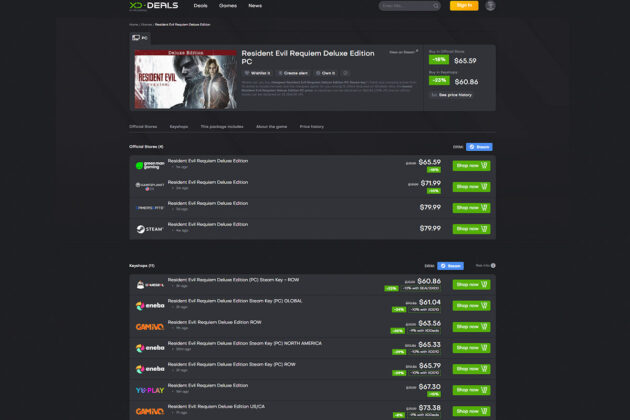Click the Create alert button
630x420 pixels.
293,73
